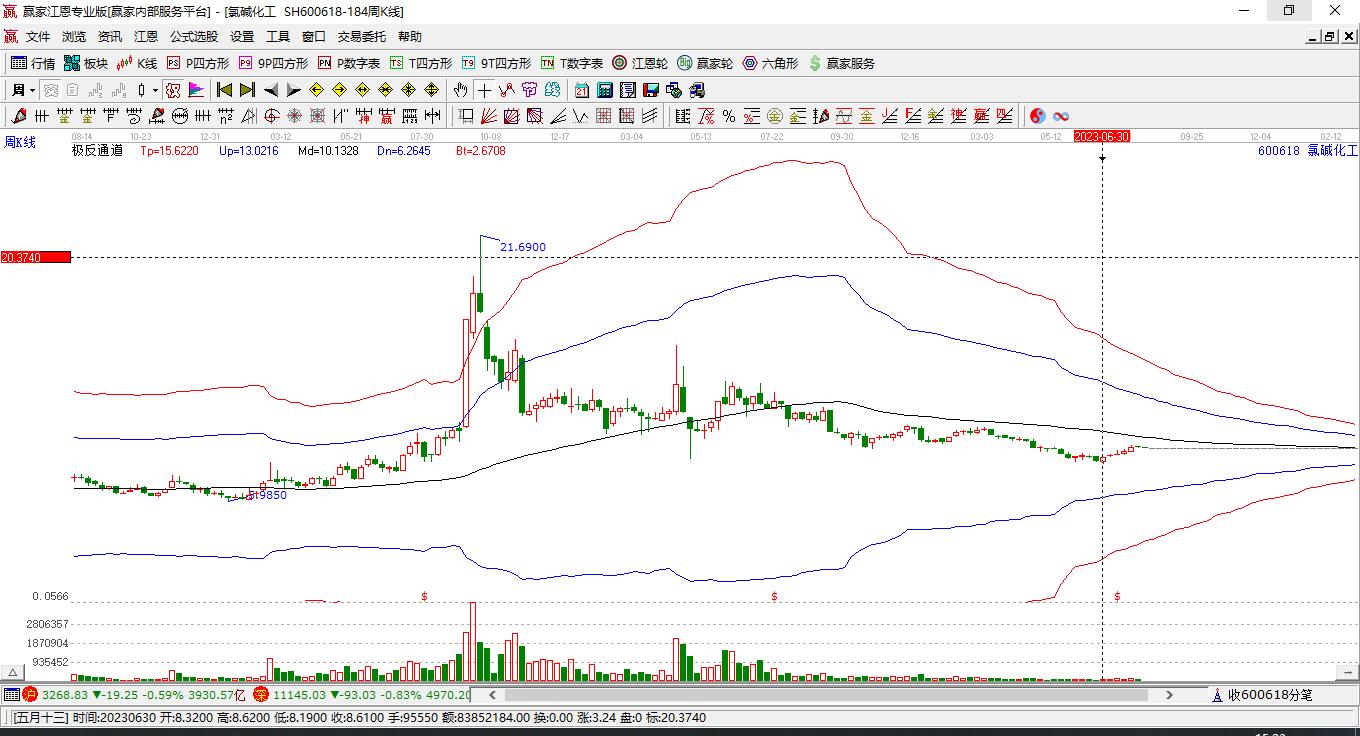
Task: Open the 工具 menu
Action: [278, 37]
